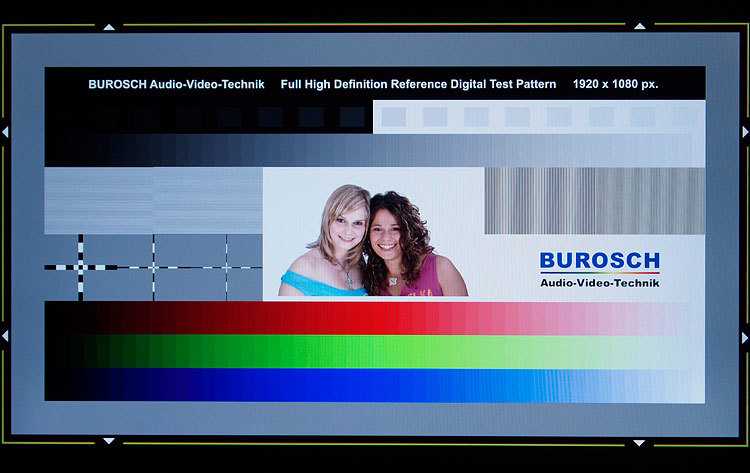The image size is (750, 473).
Task: Click "Audio-Video-Technik" caption under the logo
Action: (x=600, y=283)
